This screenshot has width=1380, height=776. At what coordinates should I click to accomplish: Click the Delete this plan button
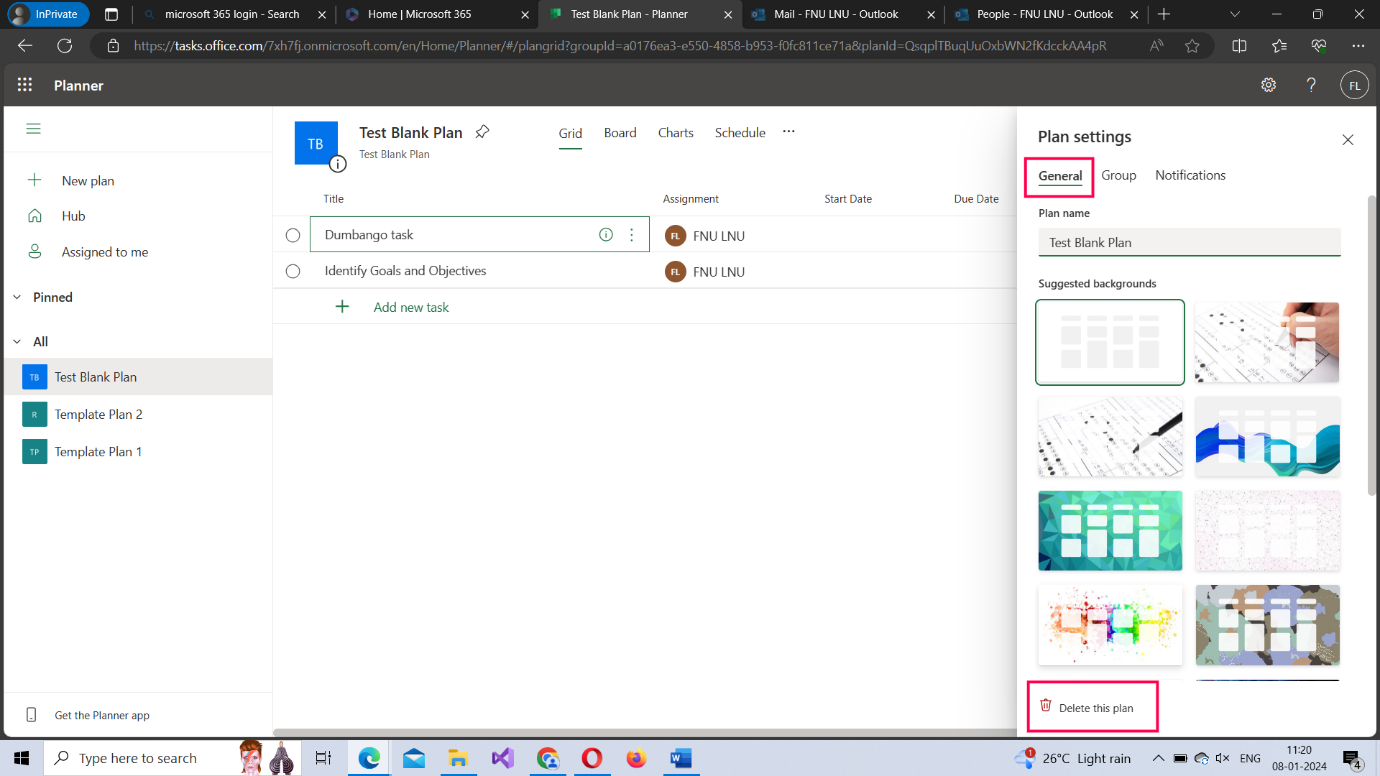tap(1086, 707)
